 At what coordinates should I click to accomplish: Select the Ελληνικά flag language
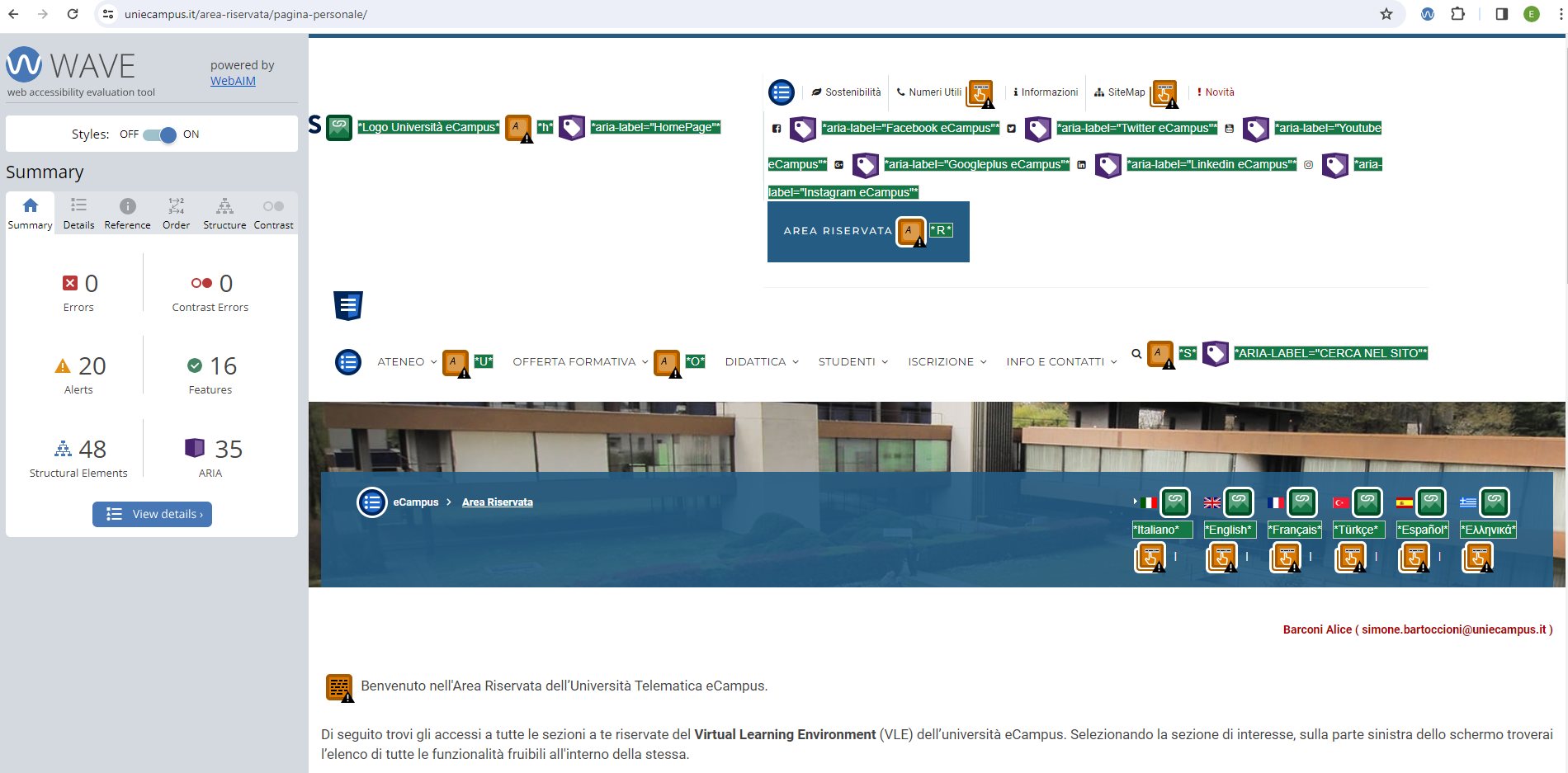pyautogui.click(x=1468, y=502)
